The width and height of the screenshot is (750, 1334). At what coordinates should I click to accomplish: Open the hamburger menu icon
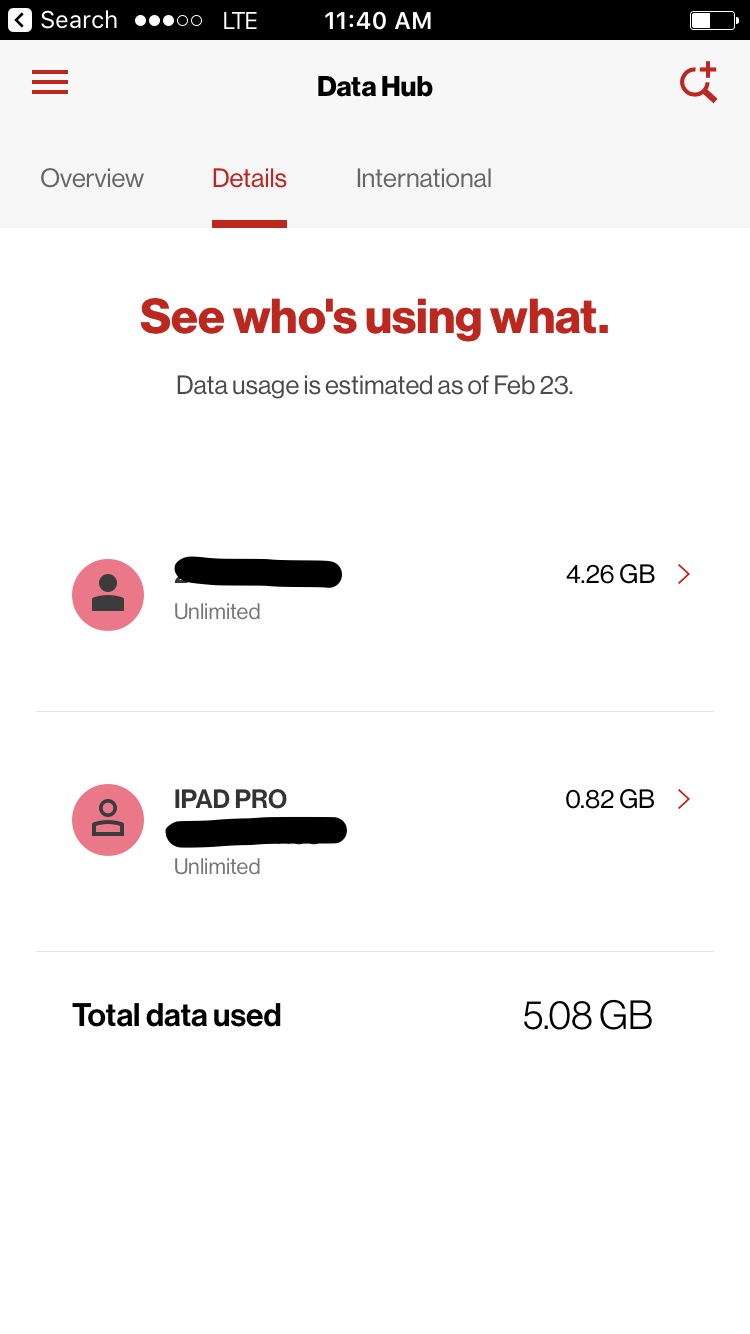50,82
